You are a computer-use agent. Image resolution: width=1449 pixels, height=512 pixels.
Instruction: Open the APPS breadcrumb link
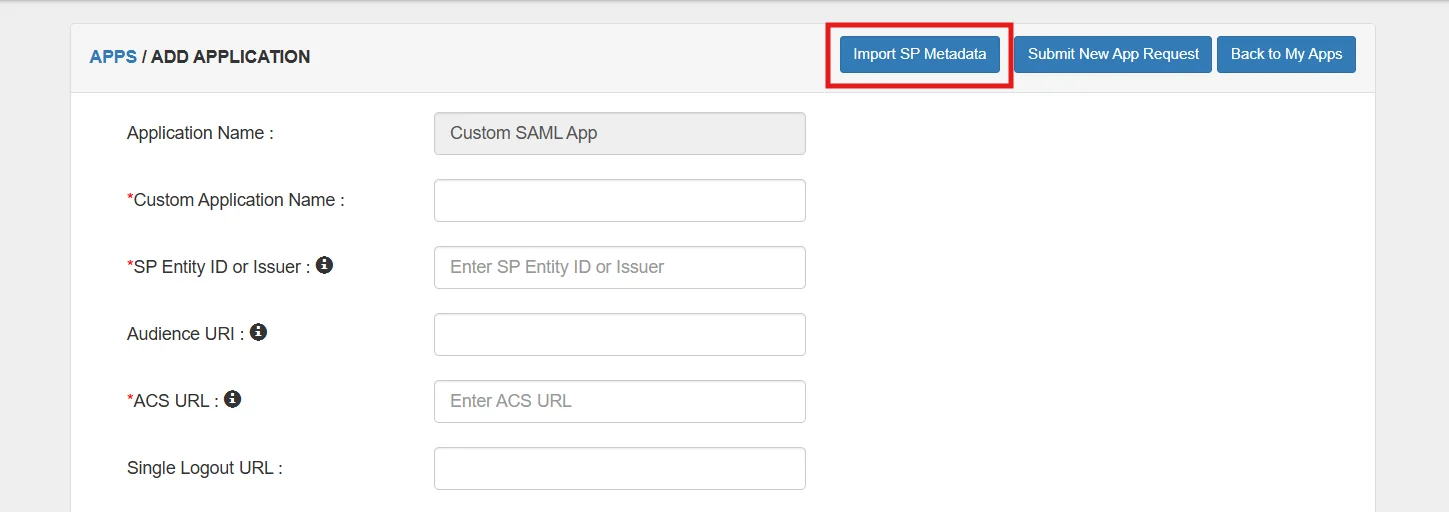(x=113, y=57)
